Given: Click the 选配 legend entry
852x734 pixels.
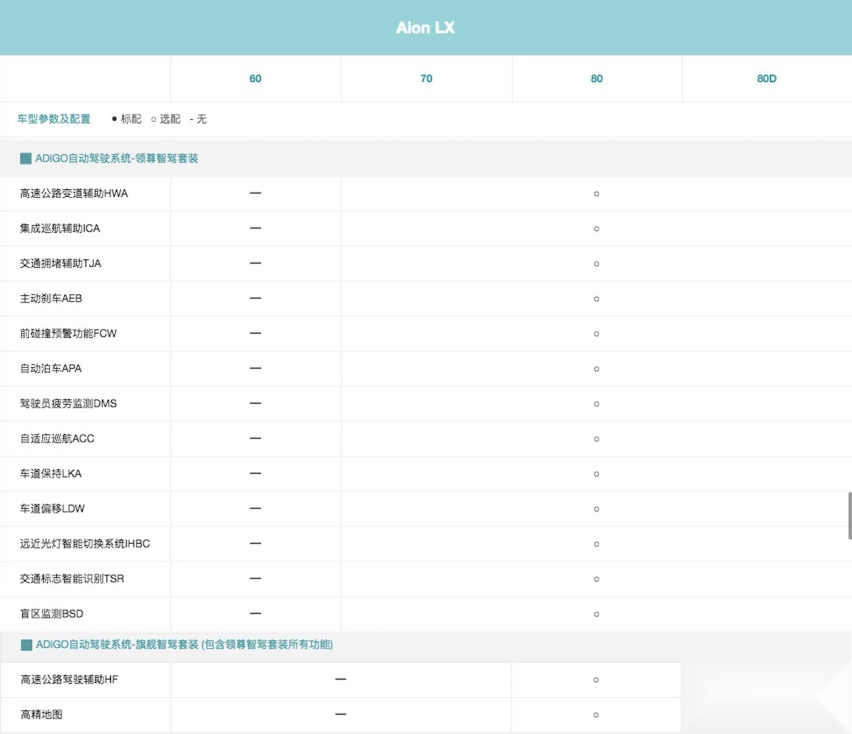Looking at the screenshot, I should click(x=165, y=119).
